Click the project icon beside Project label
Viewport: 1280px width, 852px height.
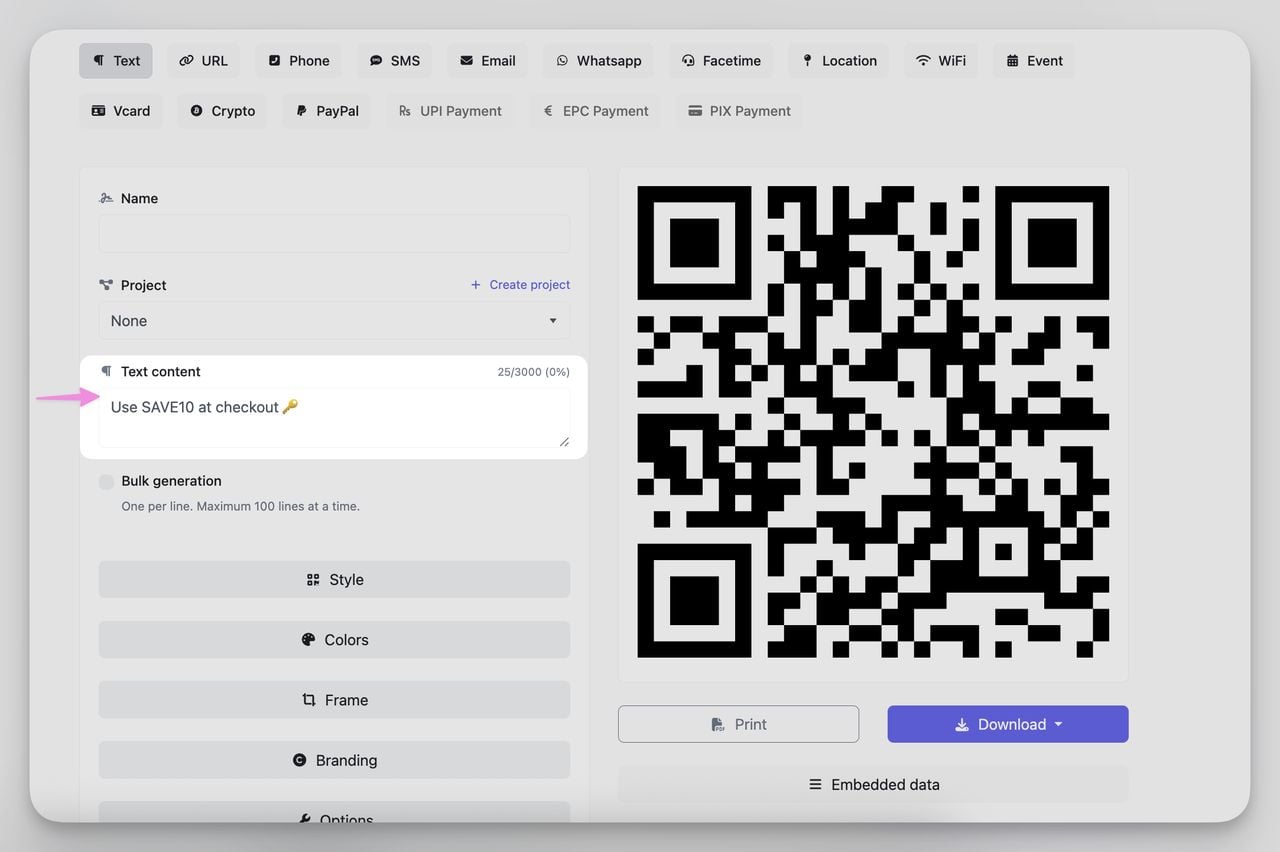(106, 285)
